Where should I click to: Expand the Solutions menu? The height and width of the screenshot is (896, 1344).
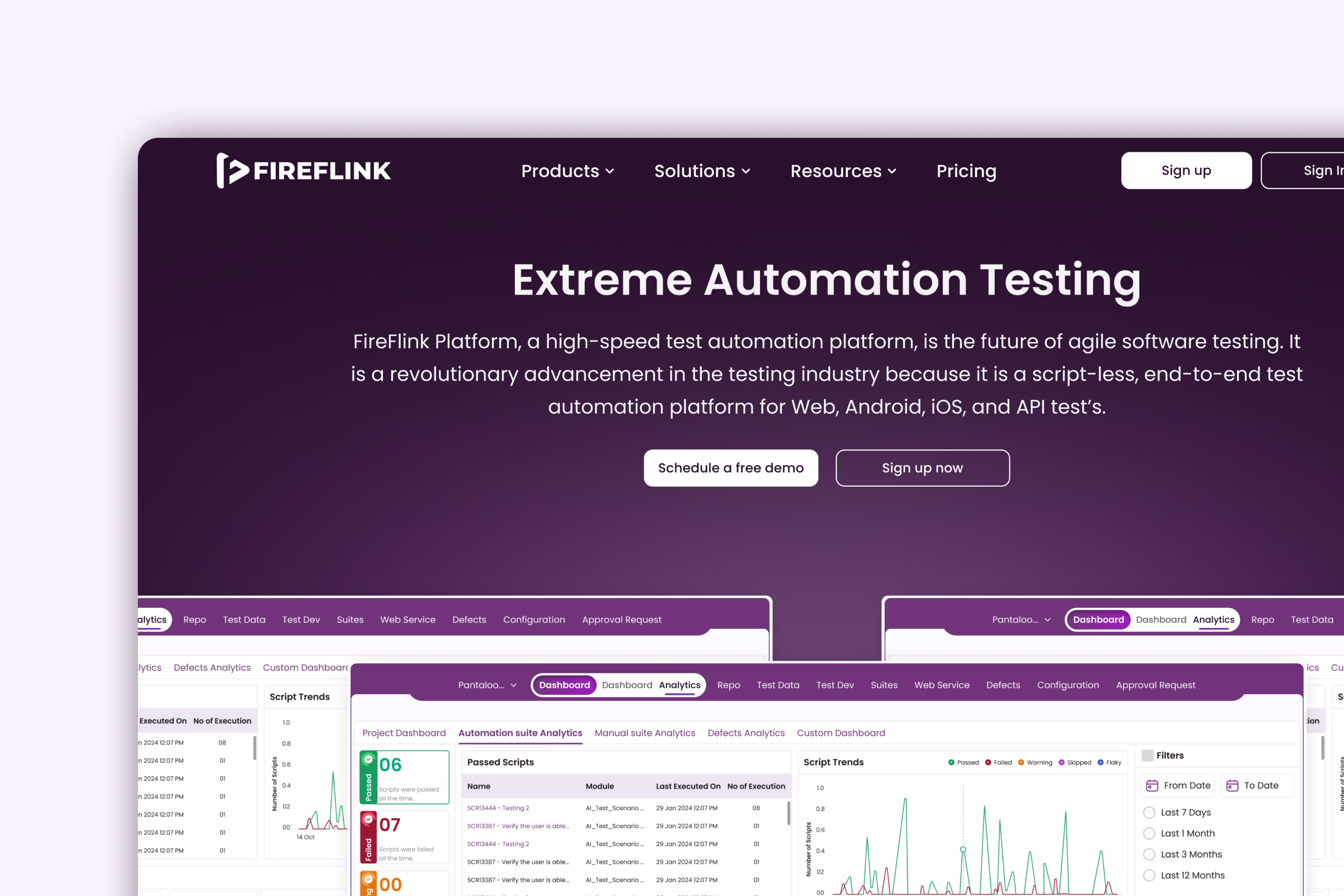tap(702, 171)
